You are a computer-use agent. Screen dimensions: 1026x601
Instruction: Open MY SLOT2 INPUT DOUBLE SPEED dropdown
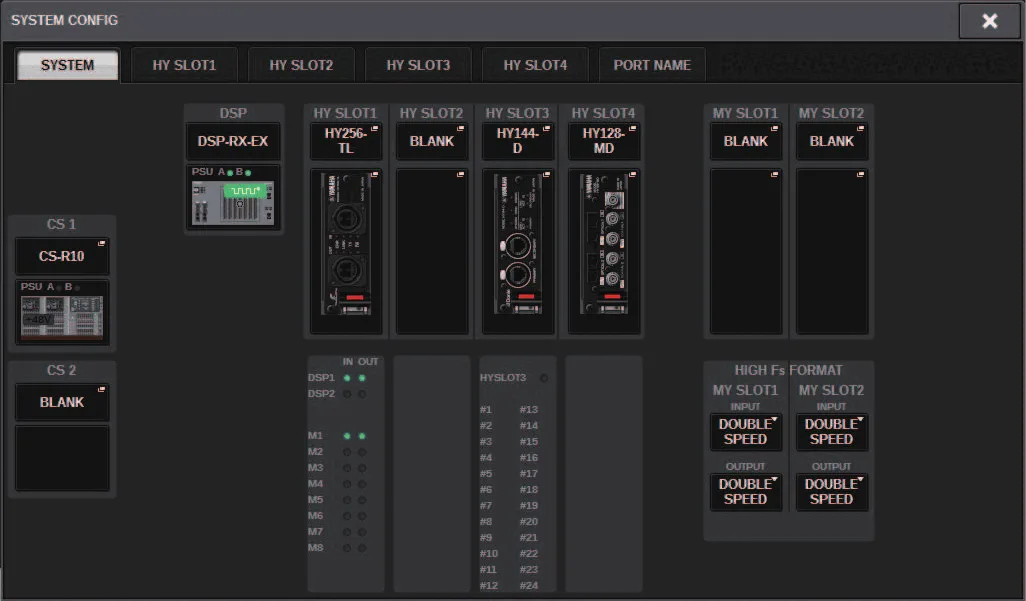tap(832, 431)
